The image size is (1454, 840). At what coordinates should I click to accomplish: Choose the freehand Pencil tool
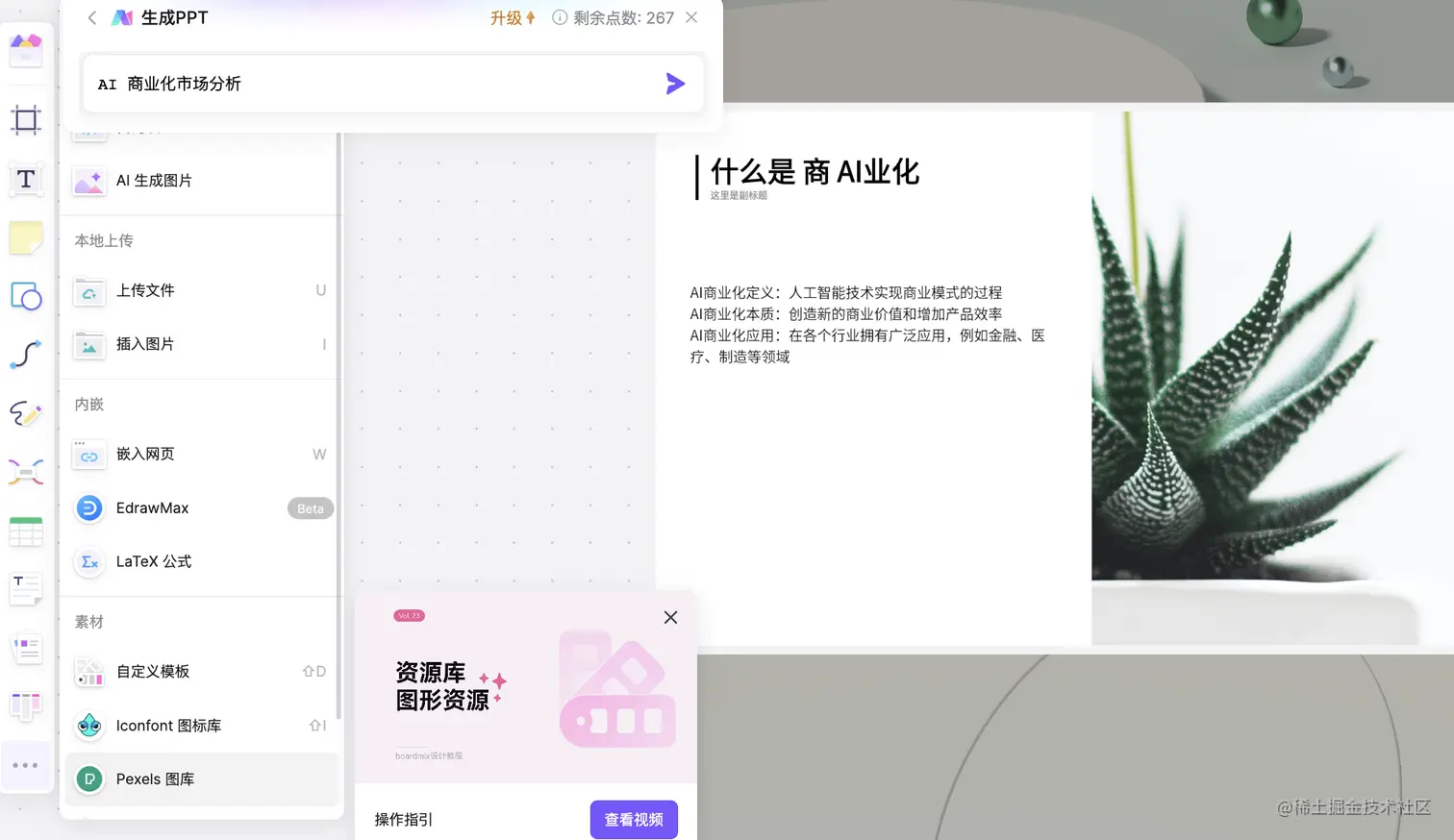(26, 413)
